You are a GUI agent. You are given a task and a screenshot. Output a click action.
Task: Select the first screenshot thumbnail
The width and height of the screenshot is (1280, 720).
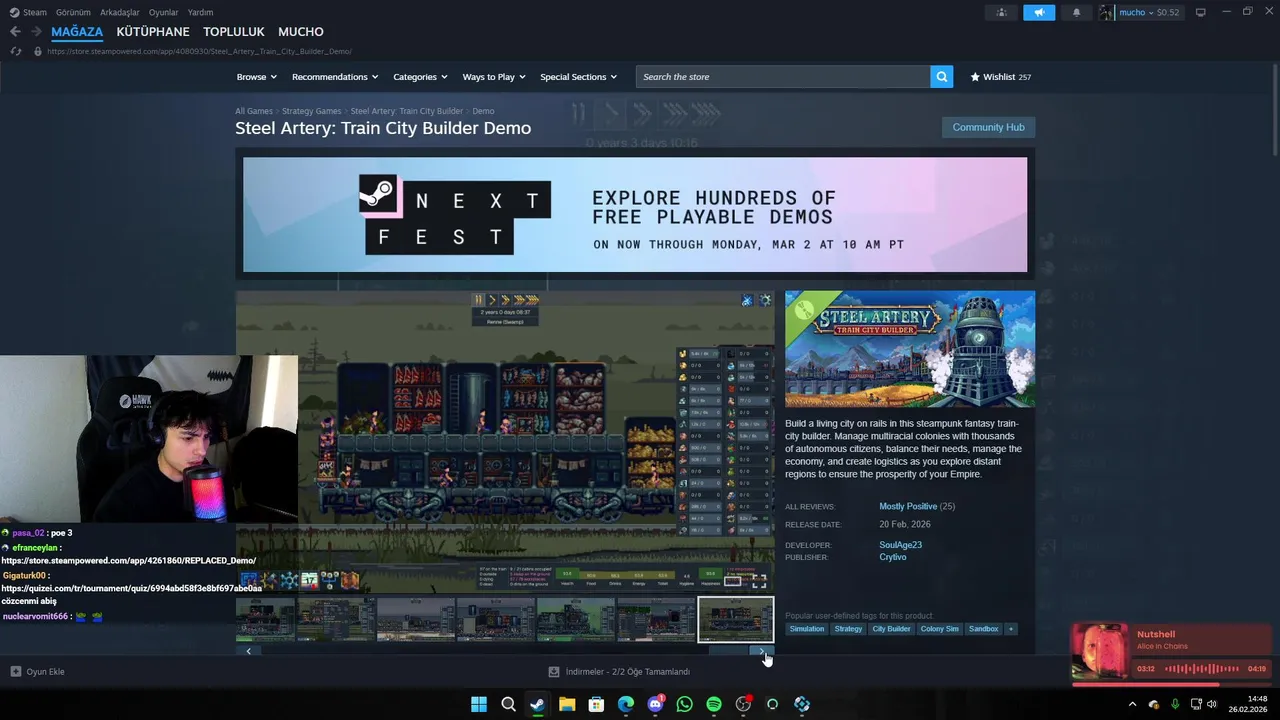pyautogui.click(x=265, y=619)
